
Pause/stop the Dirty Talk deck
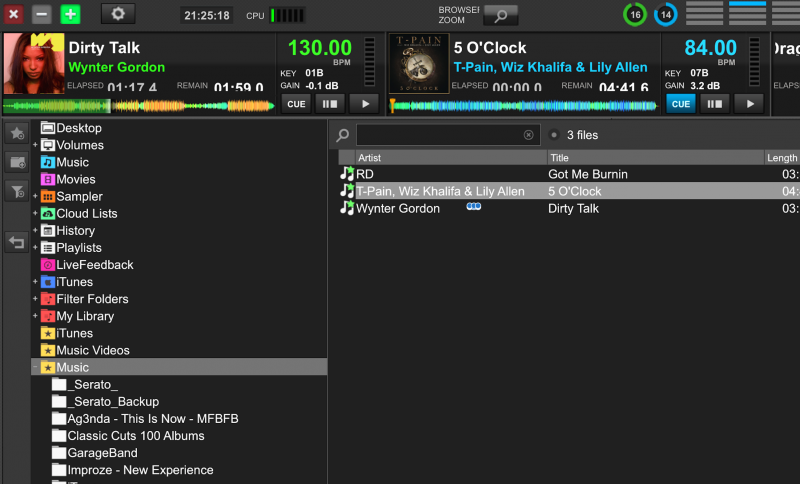coord(330,104)
